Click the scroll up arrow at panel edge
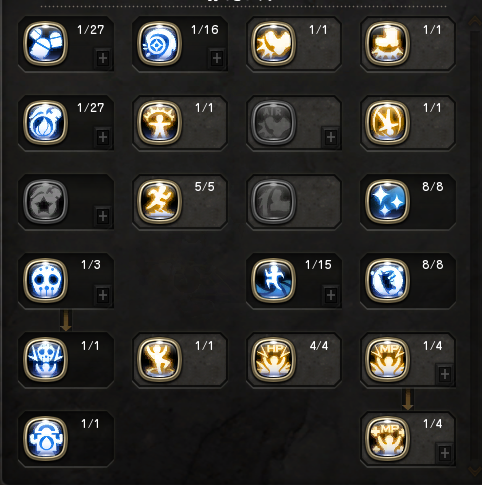Screen dimensions: 482x485 pos(475,22)
